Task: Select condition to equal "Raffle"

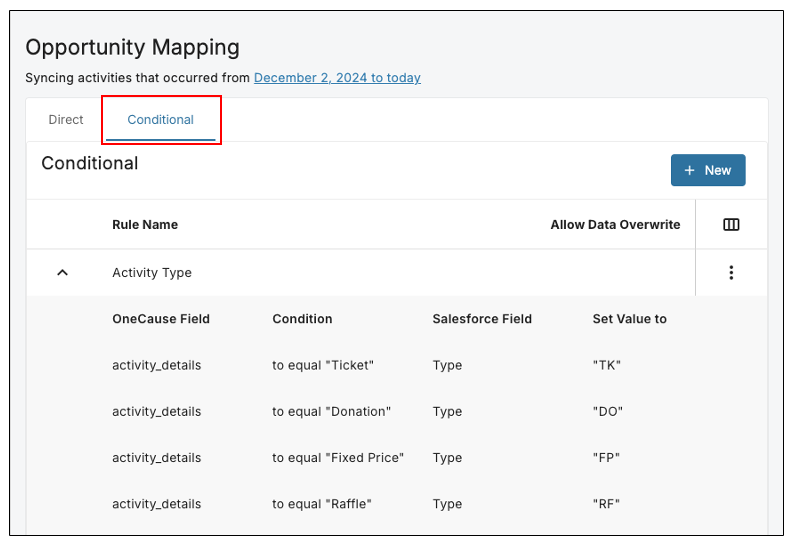Action: coord(322,504)
